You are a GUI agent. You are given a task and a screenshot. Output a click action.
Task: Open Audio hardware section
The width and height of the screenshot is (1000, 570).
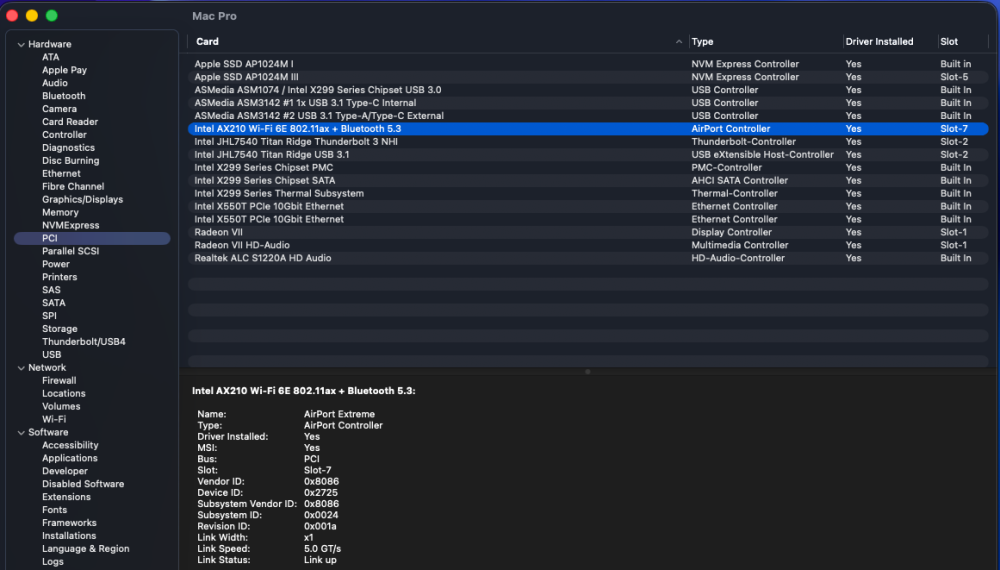click(x=55, y=83)
